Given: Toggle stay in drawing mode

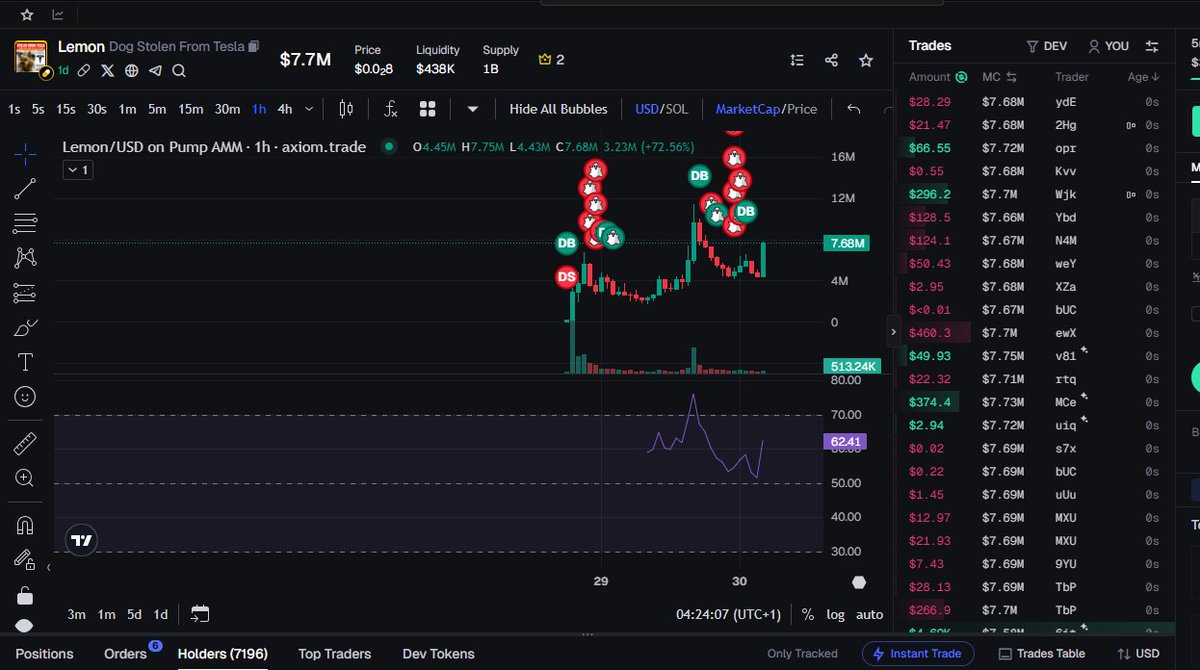Looking at the screenshot, I should pos(26,559).
